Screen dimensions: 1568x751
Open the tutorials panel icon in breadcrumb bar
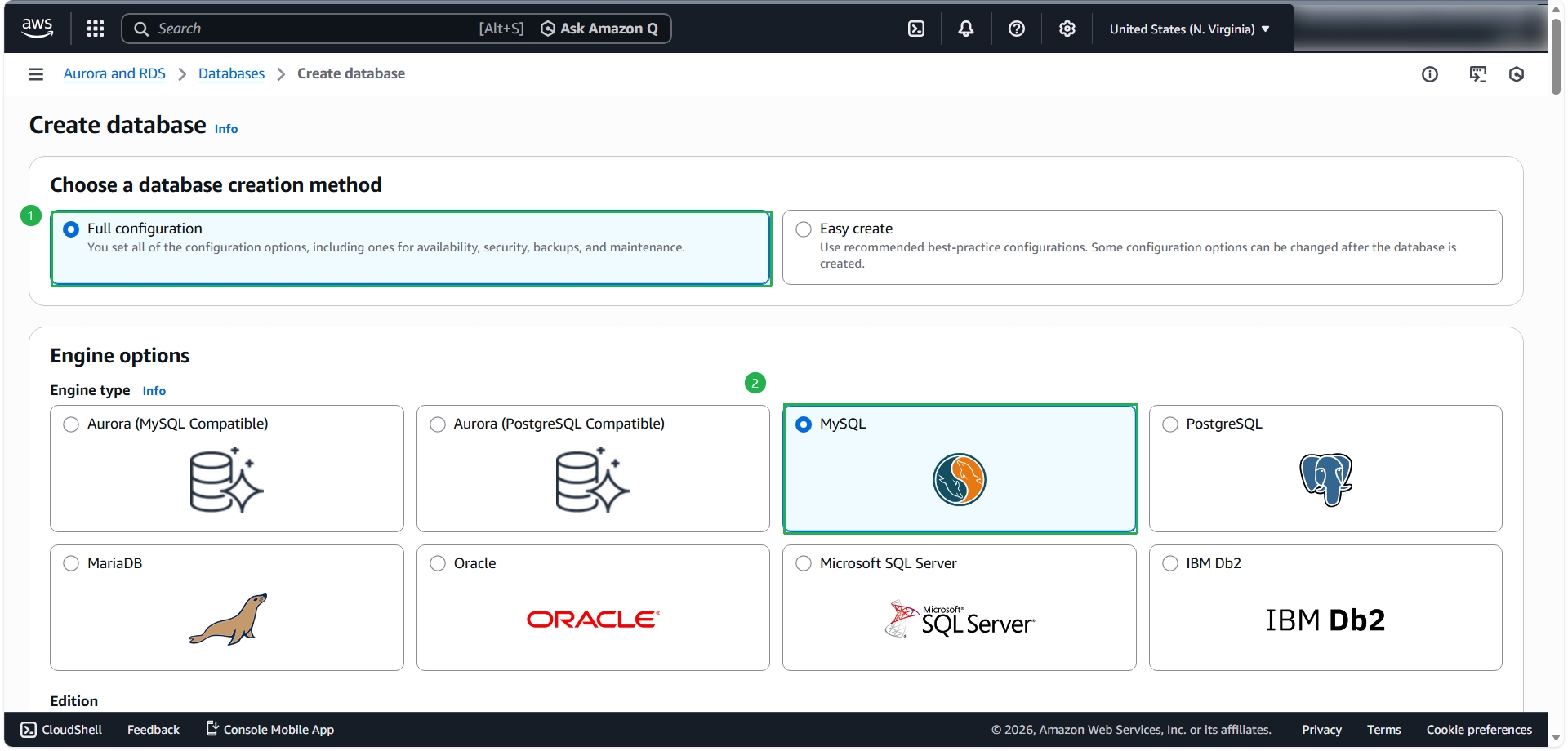[1478, 74]
